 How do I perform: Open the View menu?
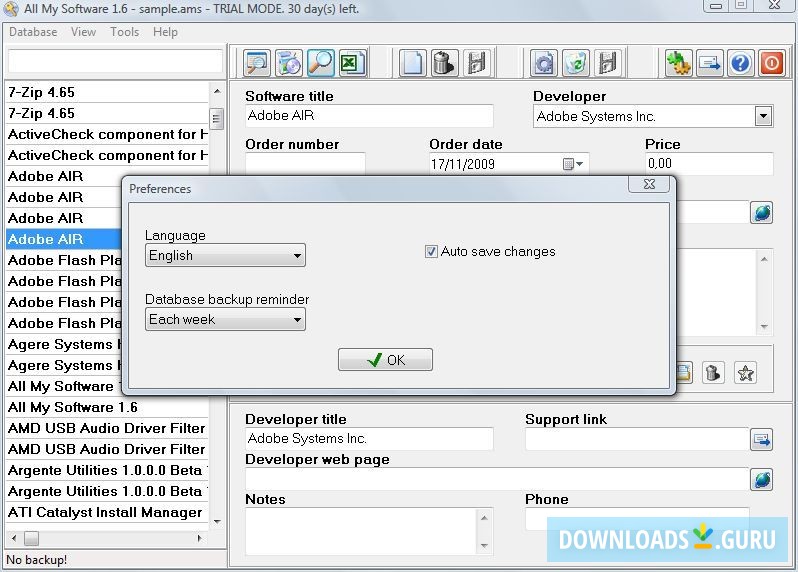click(83, 32)
